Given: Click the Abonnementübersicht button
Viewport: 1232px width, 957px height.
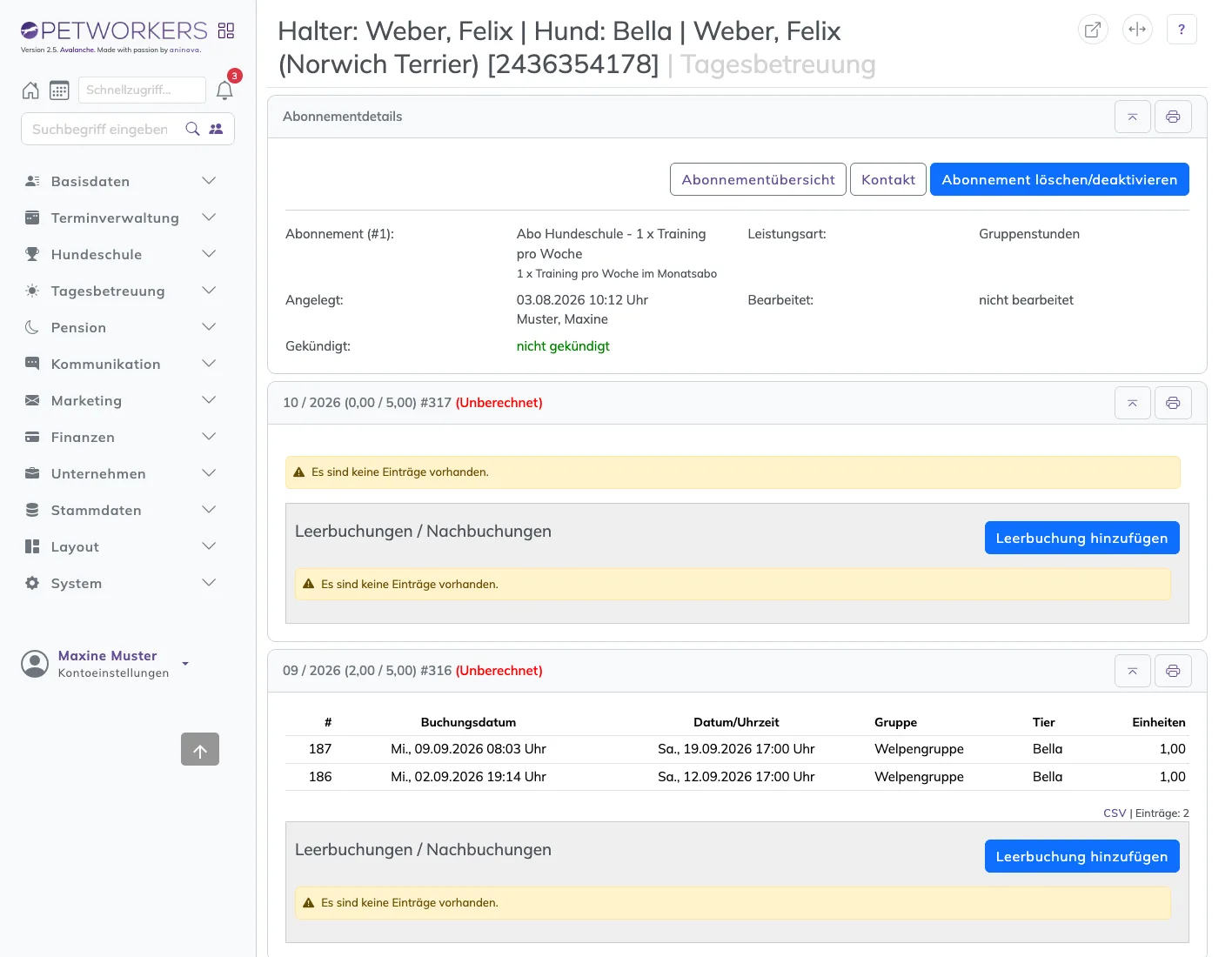Looking at the screenshot, I should (x=758, y=179).
